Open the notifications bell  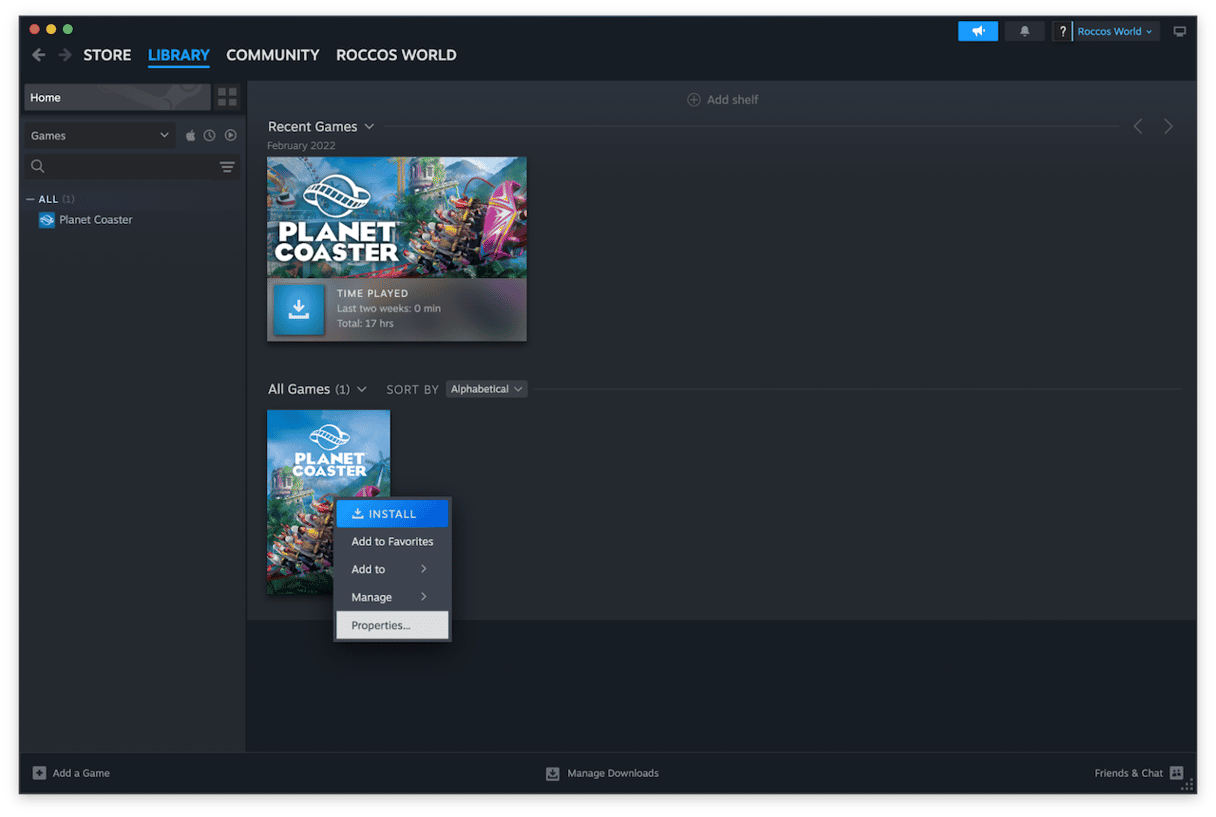[x=1024, y=32]
